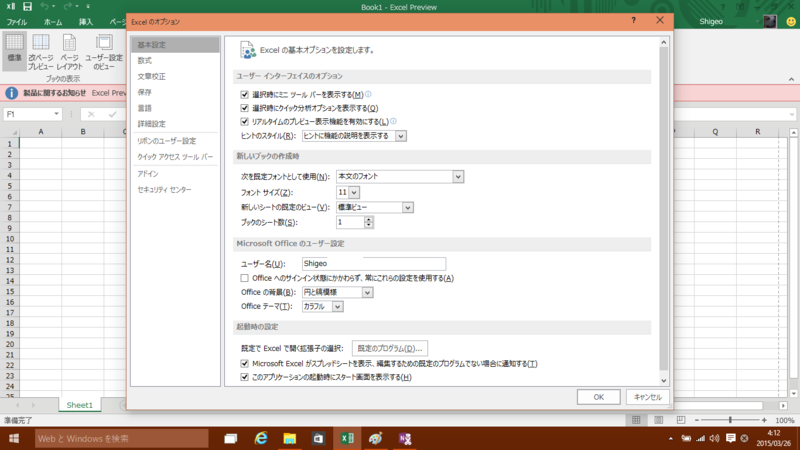
Task: Click the Redo arrow in quick access toolbar
Action: [x=67, y=7]
